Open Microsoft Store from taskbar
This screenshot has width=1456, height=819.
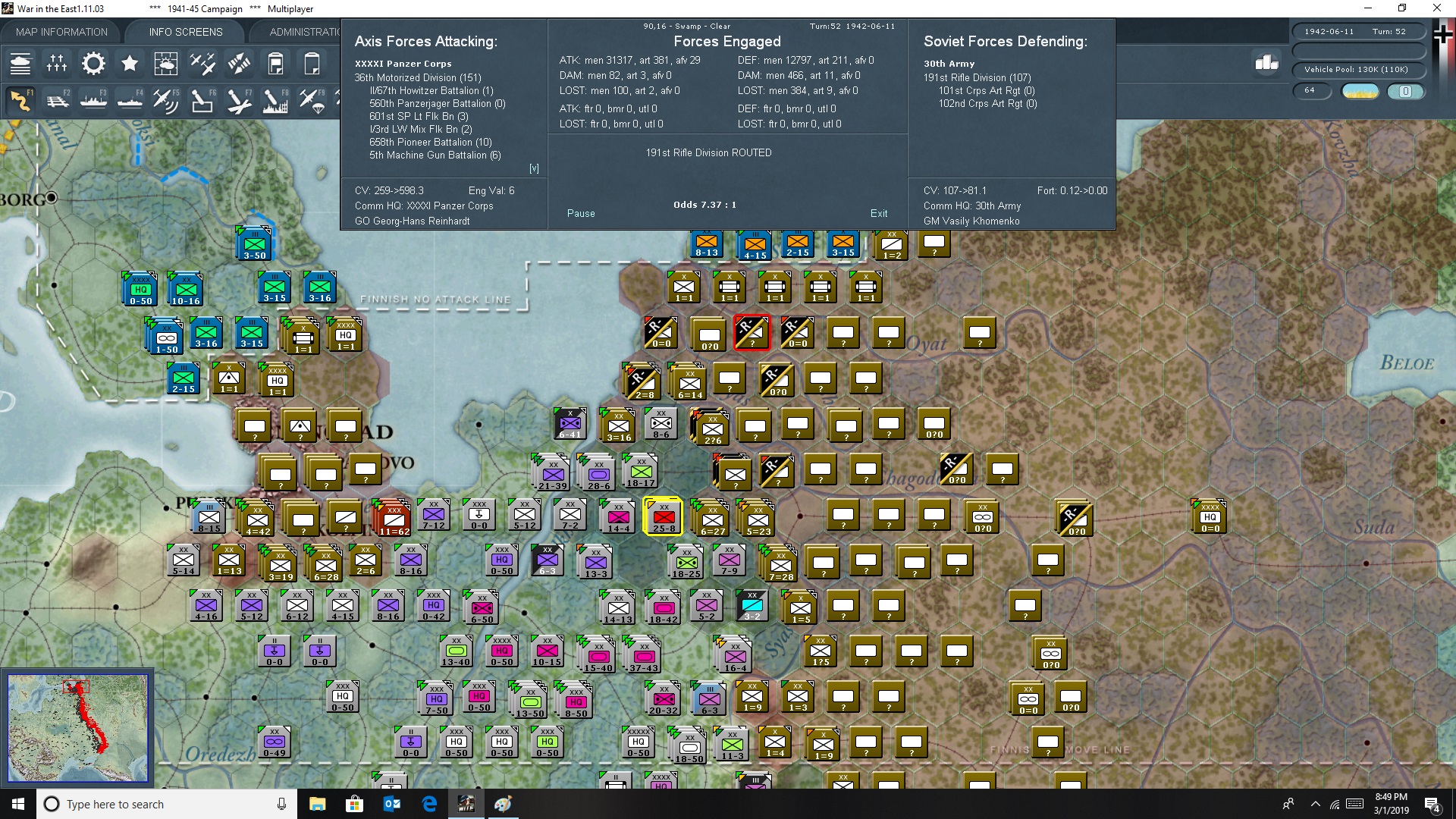click(x=354, y=804)
